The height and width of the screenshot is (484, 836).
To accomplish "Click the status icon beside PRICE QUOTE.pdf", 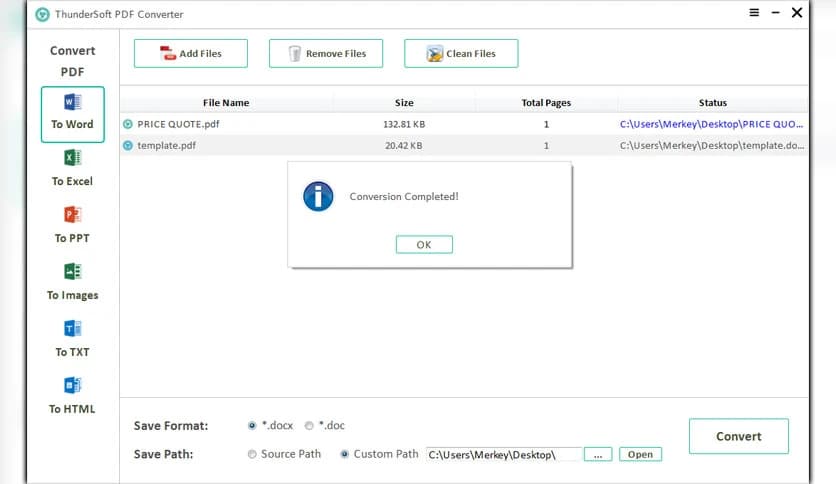I will tap(127, 124).
